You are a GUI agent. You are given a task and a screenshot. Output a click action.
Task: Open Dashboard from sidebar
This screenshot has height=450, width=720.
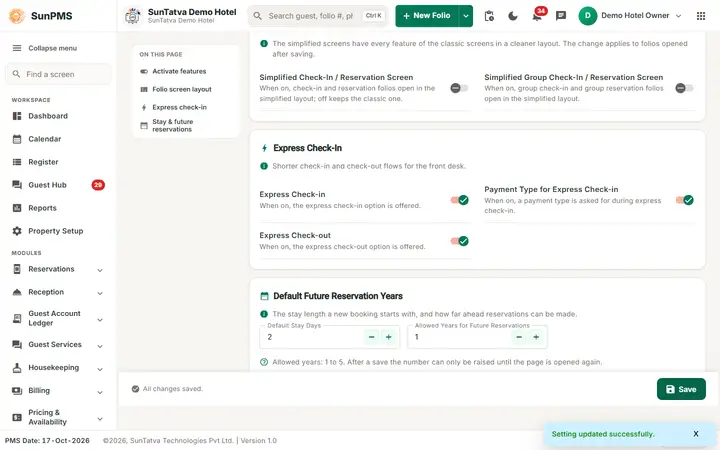[x=58, y=116]
